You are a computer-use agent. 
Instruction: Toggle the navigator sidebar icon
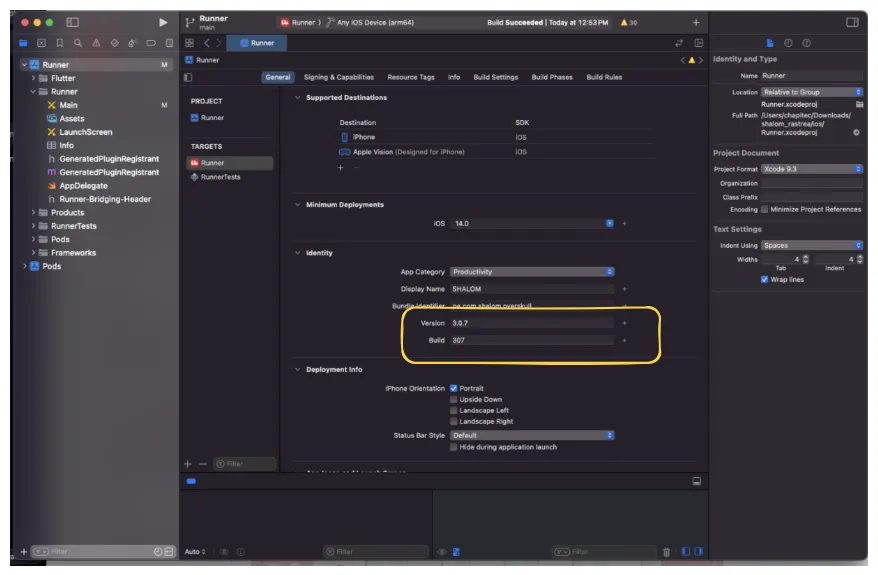73,22
